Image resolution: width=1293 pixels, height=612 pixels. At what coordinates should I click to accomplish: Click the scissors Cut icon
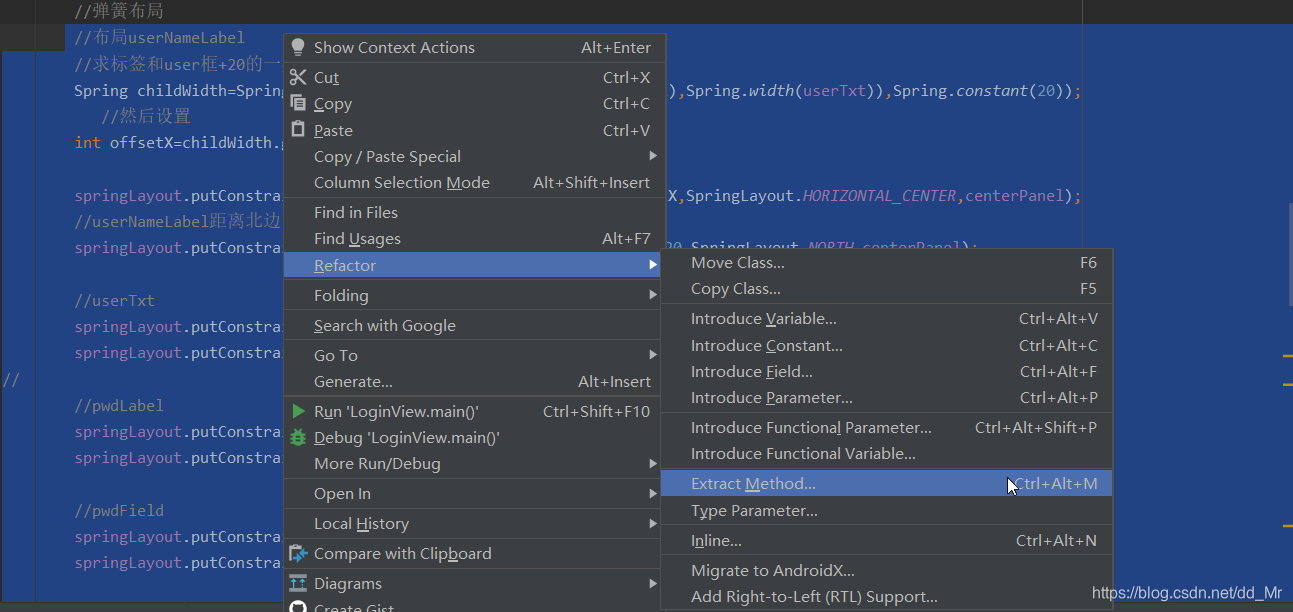[297, 77]
